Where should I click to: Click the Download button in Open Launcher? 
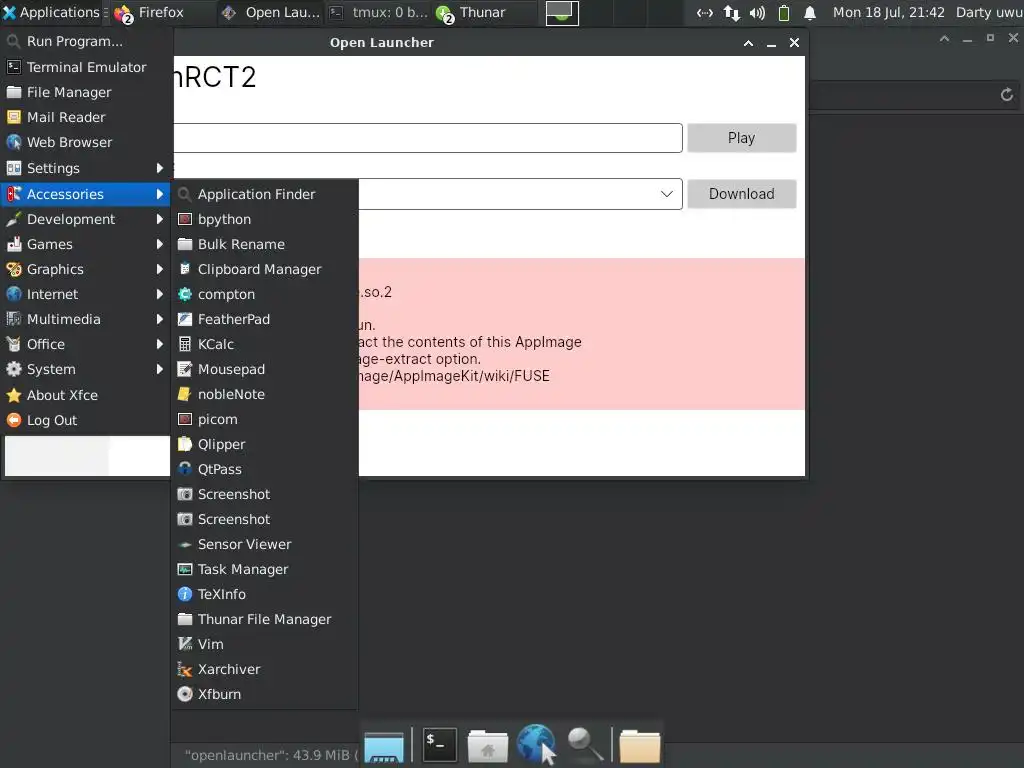(x=741, y=194)
